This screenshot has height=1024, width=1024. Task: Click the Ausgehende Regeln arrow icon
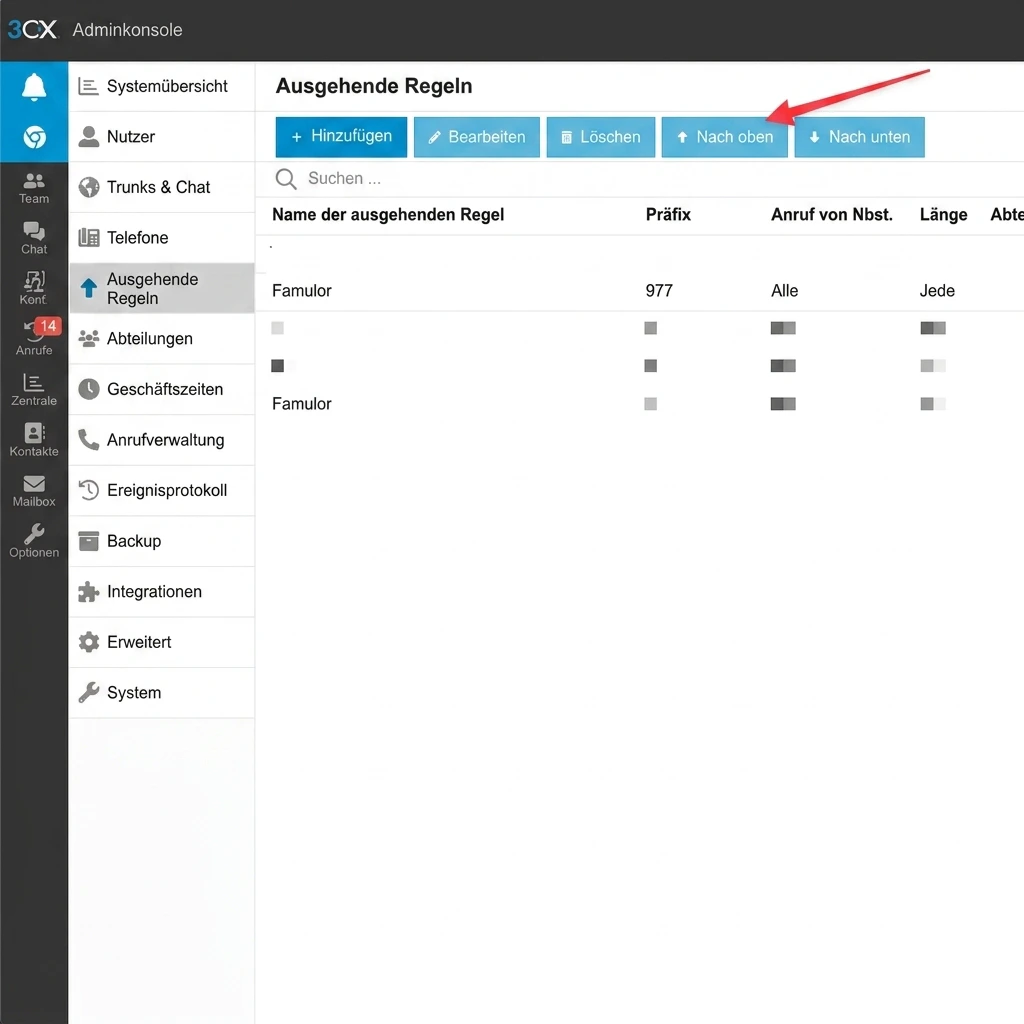pyautogui.click(x=89, y=288)
